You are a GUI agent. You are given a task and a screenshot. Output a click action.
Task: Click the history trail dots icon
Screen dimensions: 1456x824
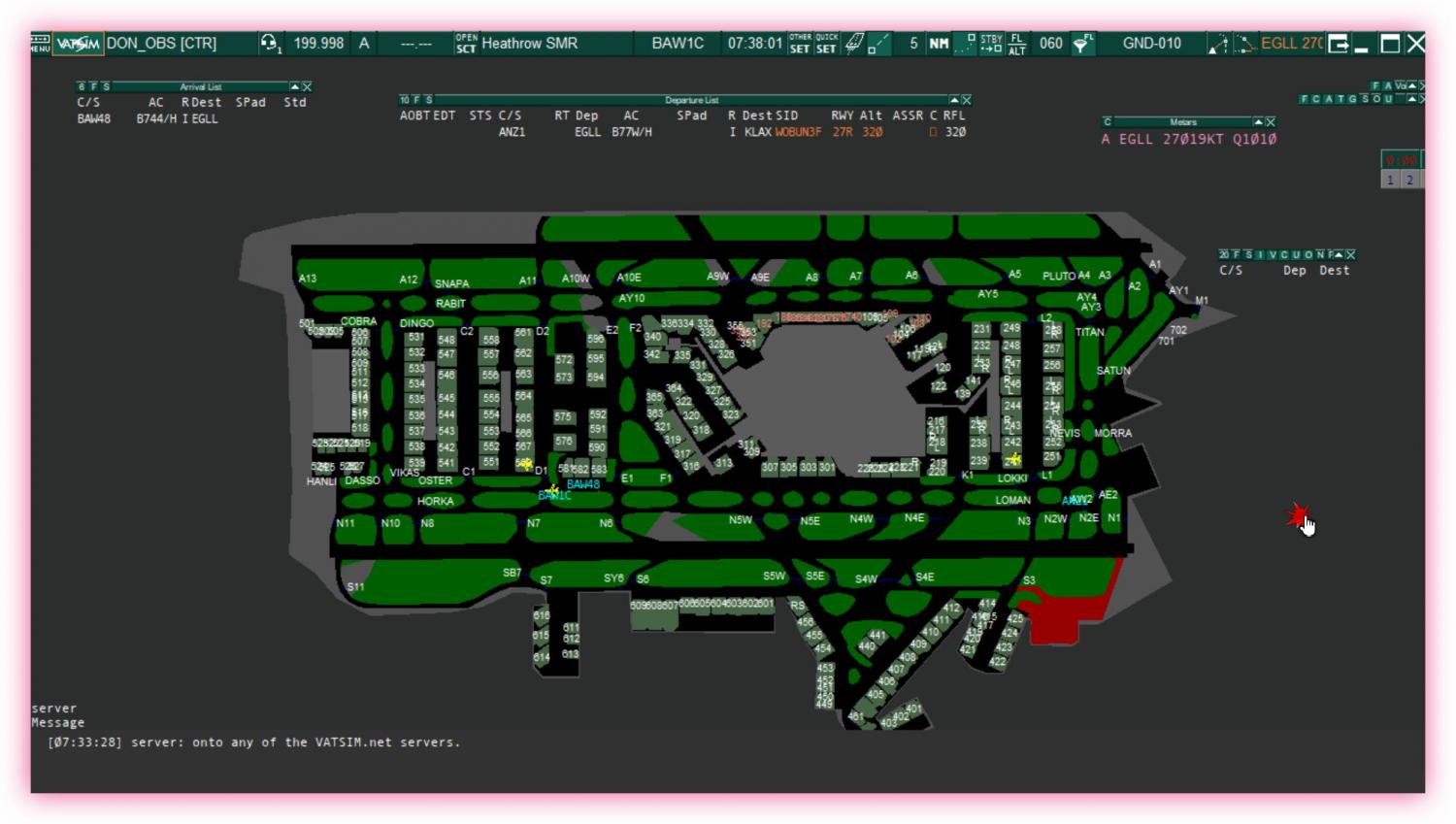click(965, 43)
